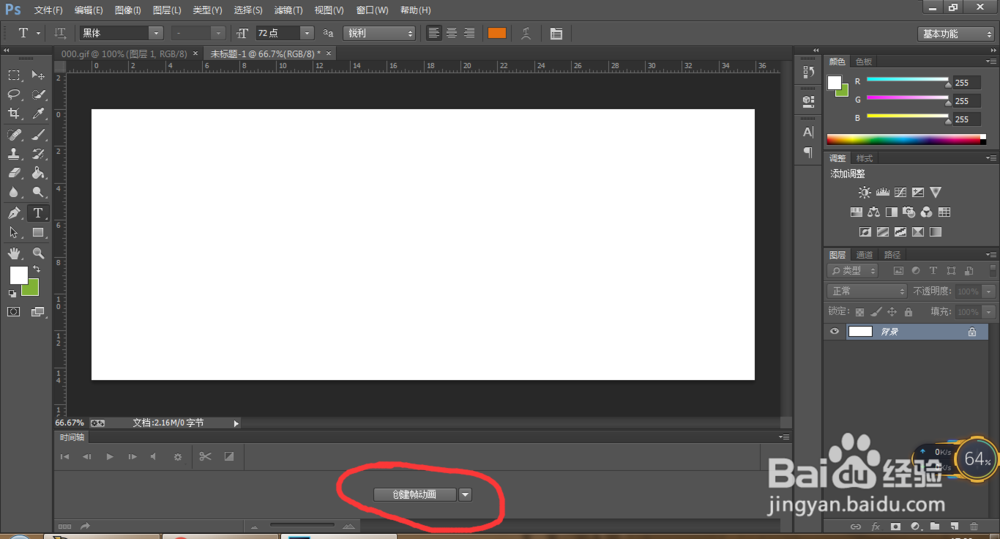Select the Dodge tool

[38, 192]
